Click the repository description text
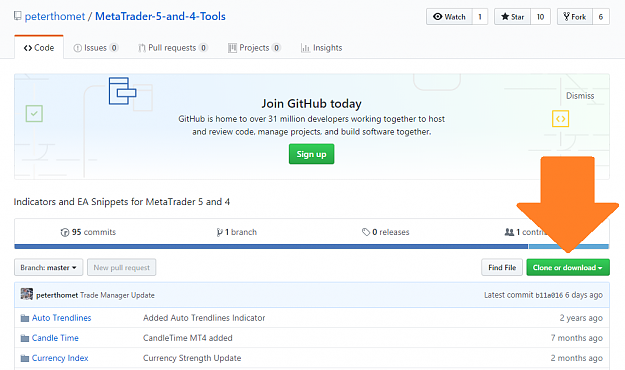Viewport: 625px width, 370px height. (x=122, y=202)
